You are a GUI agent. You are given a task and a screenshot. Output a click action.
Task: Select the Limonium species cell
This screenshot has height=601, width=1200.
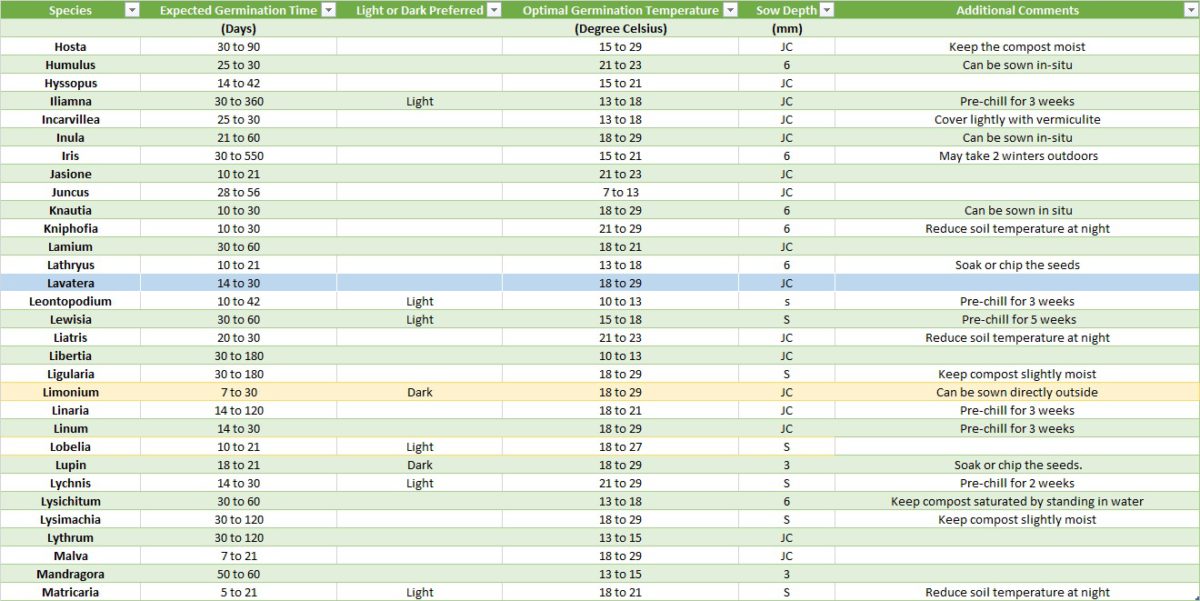tap(70, 392)
